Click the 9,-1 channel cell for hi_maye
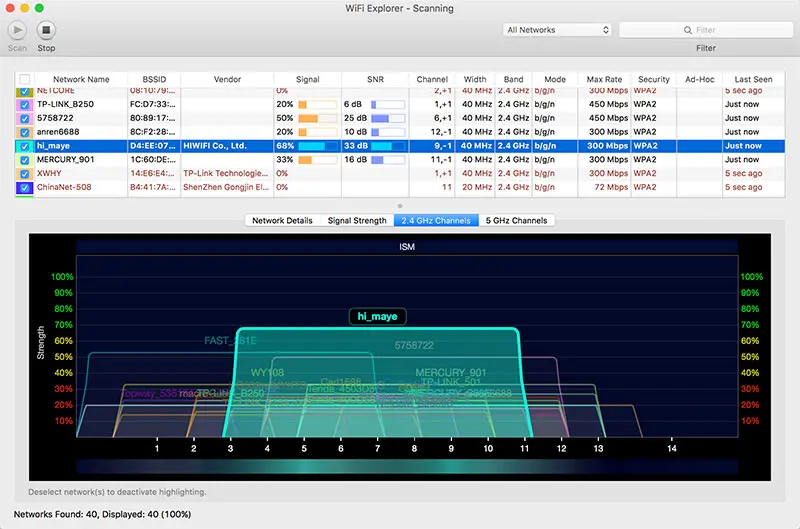 443,145
